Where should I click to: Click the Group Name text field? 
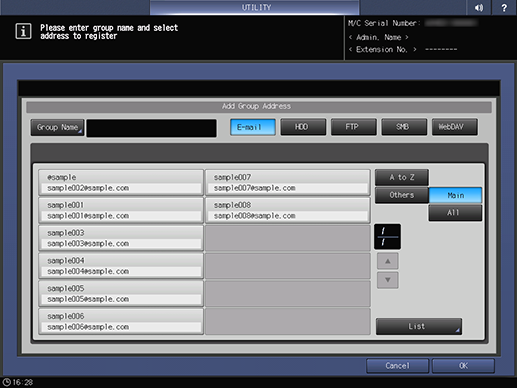[152, 128]
